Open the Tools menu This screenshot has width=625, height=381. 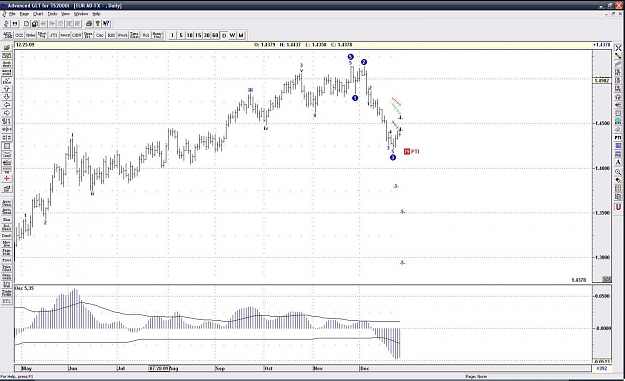(x=52, y=14)
